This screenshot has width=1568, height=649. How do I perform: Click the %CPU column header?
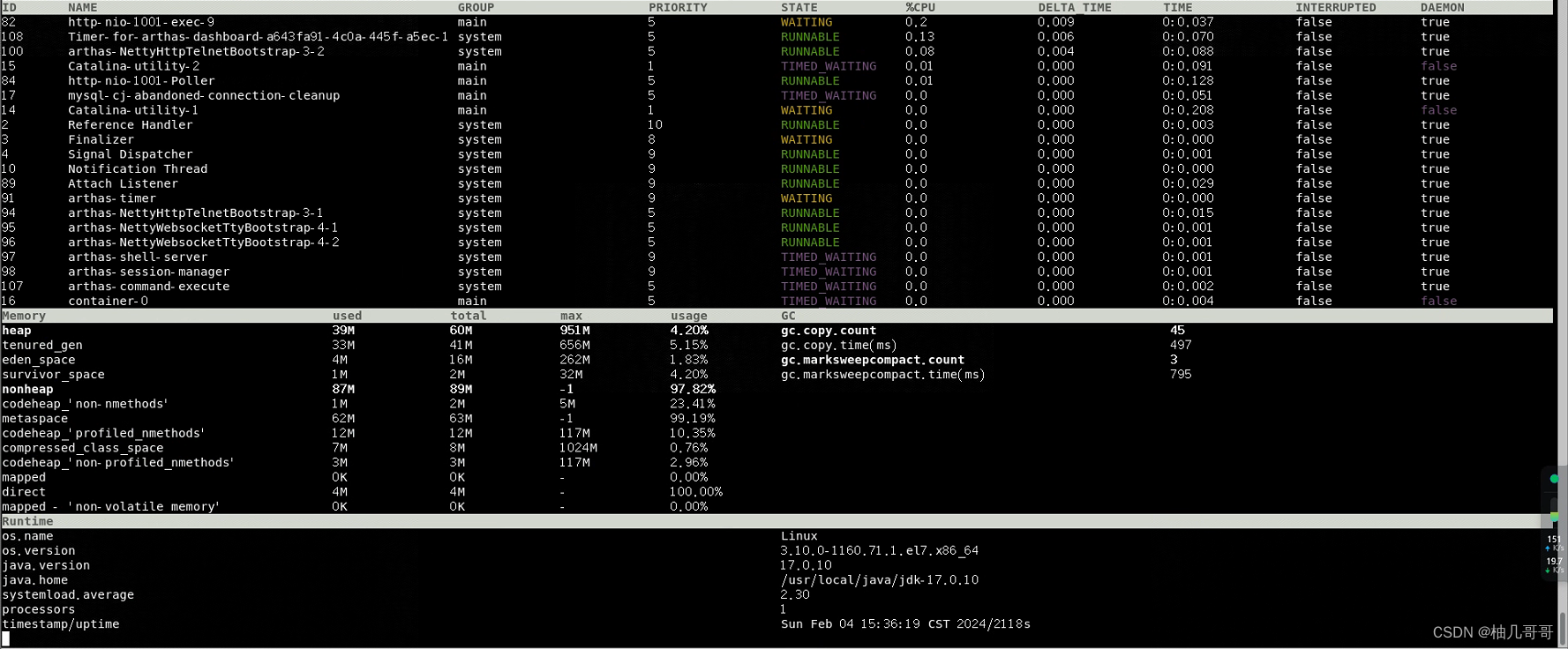[x=920, y=7]
